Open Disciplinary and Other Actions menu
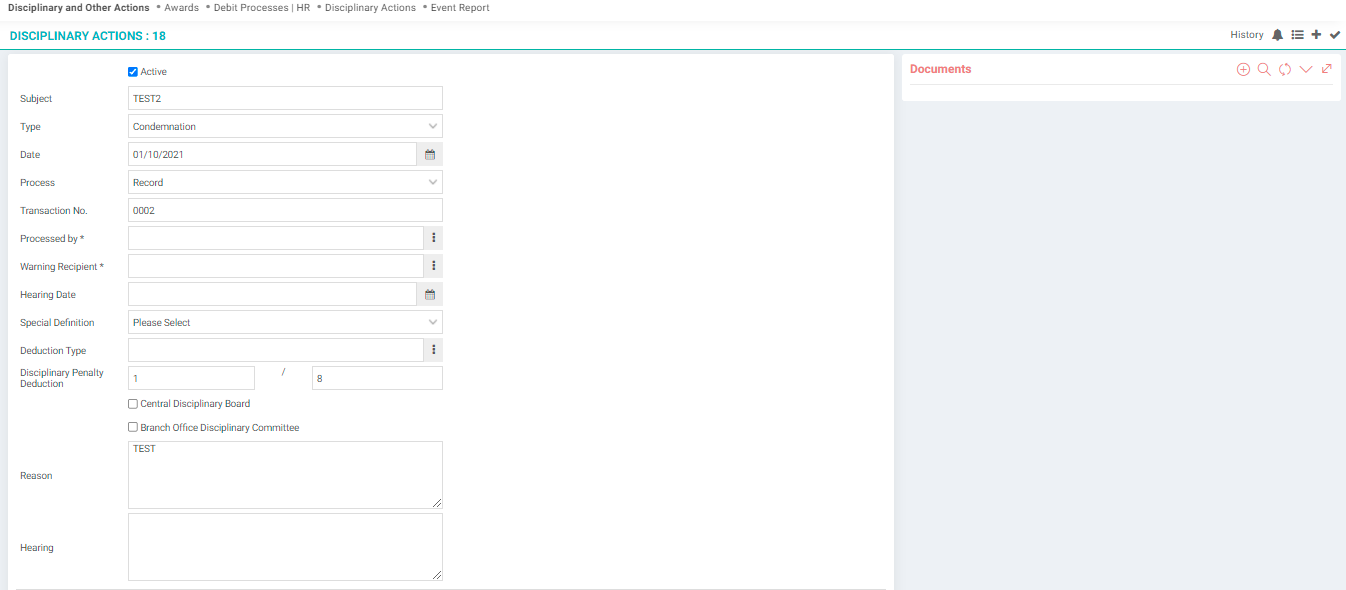1346x590 pixels. click(79, 8)
